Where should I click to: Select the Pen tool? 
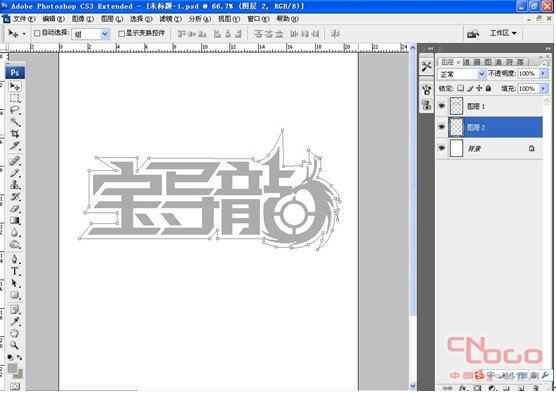click(x=15, y=259)
